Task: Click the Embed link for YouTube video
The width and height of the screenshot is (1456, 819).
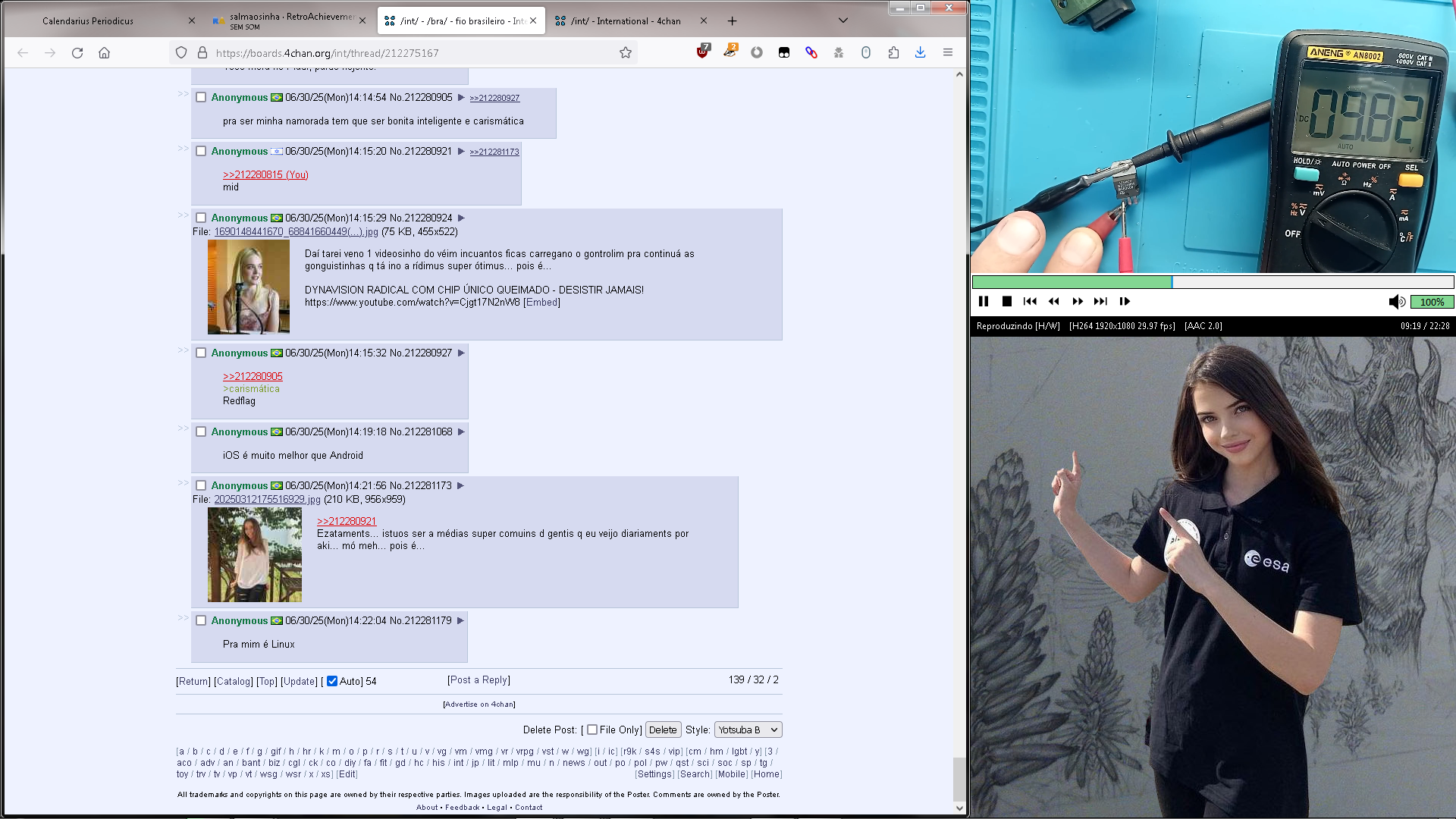Action: [x=541, y=302]
